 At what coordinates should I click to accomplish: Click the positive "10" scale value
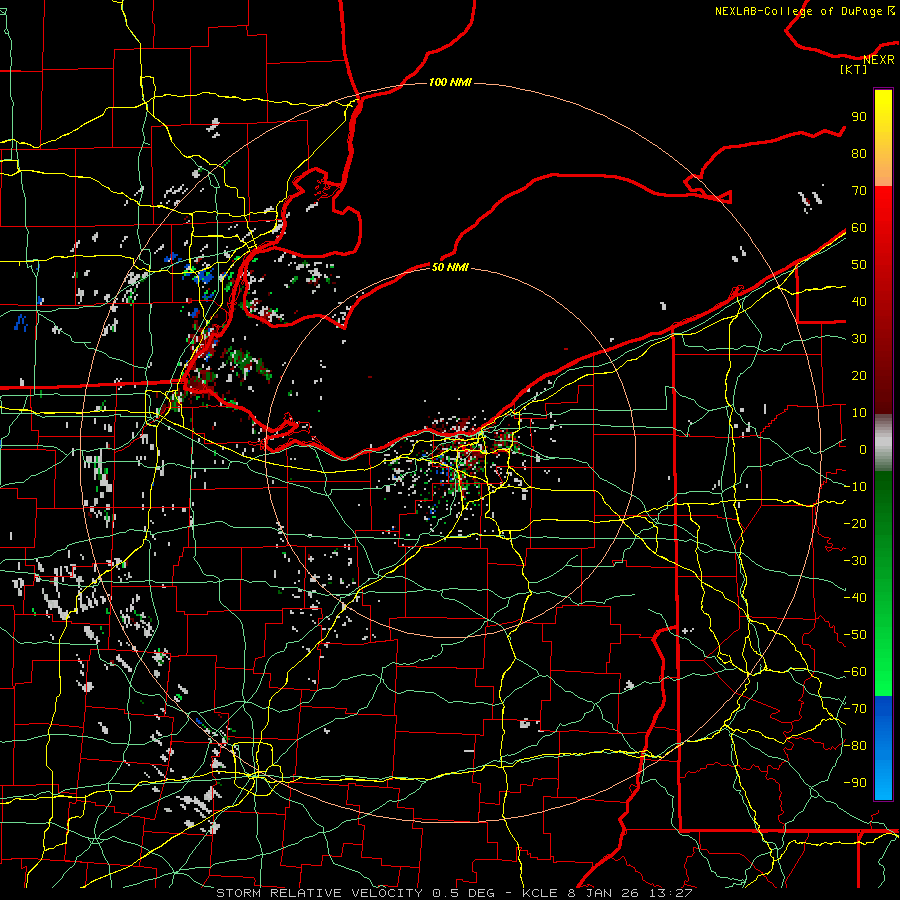[x=859, y=413]
